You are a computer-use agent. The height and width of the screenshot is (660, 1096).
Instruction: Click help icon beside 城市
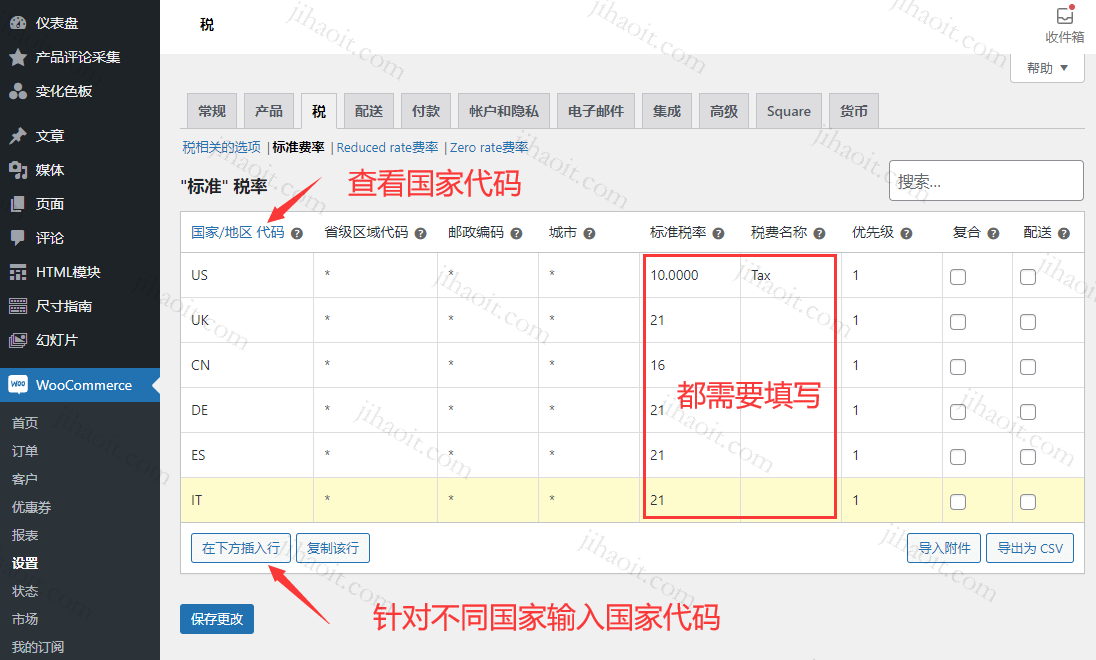point(589,234)
